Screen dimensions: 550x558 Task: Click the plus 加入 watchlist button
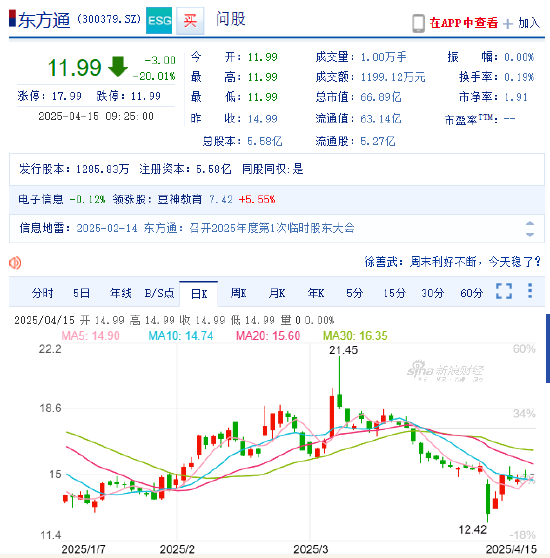522,23
